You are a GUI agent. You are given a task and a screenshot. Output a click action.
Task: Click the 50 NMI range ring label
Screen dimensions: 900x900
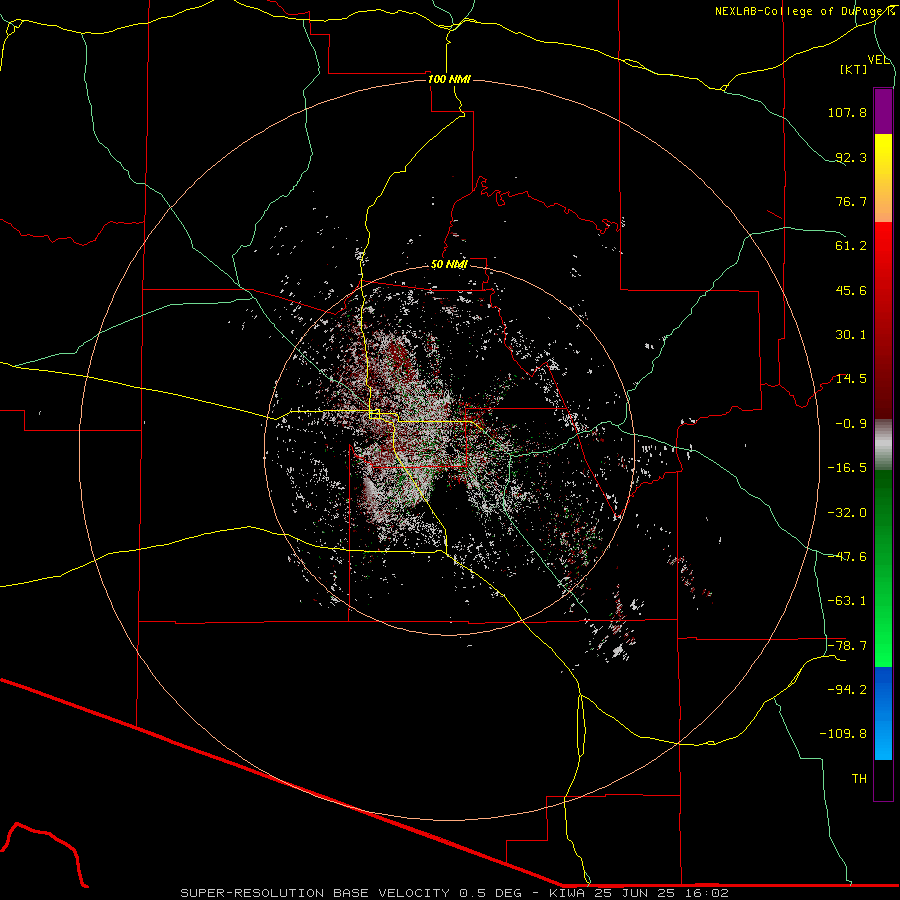pyautogui.click(x=449, y=265)
